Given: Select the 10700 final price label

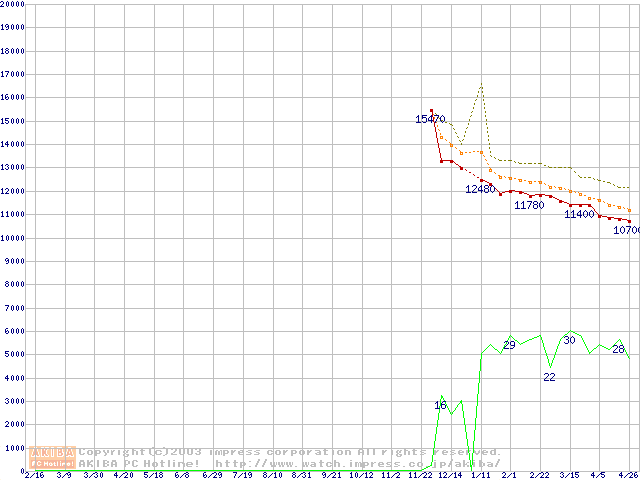Looking at the screenshot, I should pos(626,230).
